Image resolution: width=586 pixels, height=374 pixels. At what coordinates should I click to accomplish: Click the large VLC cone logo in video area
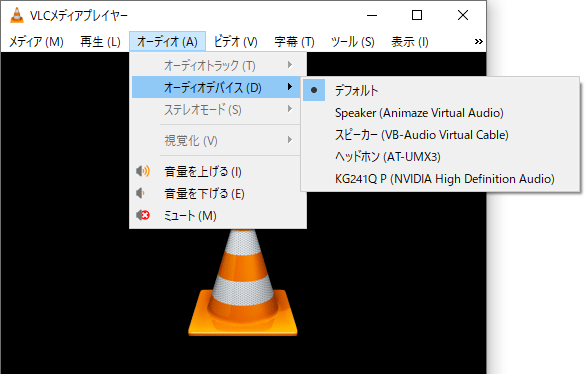click(x=243, y=282)
